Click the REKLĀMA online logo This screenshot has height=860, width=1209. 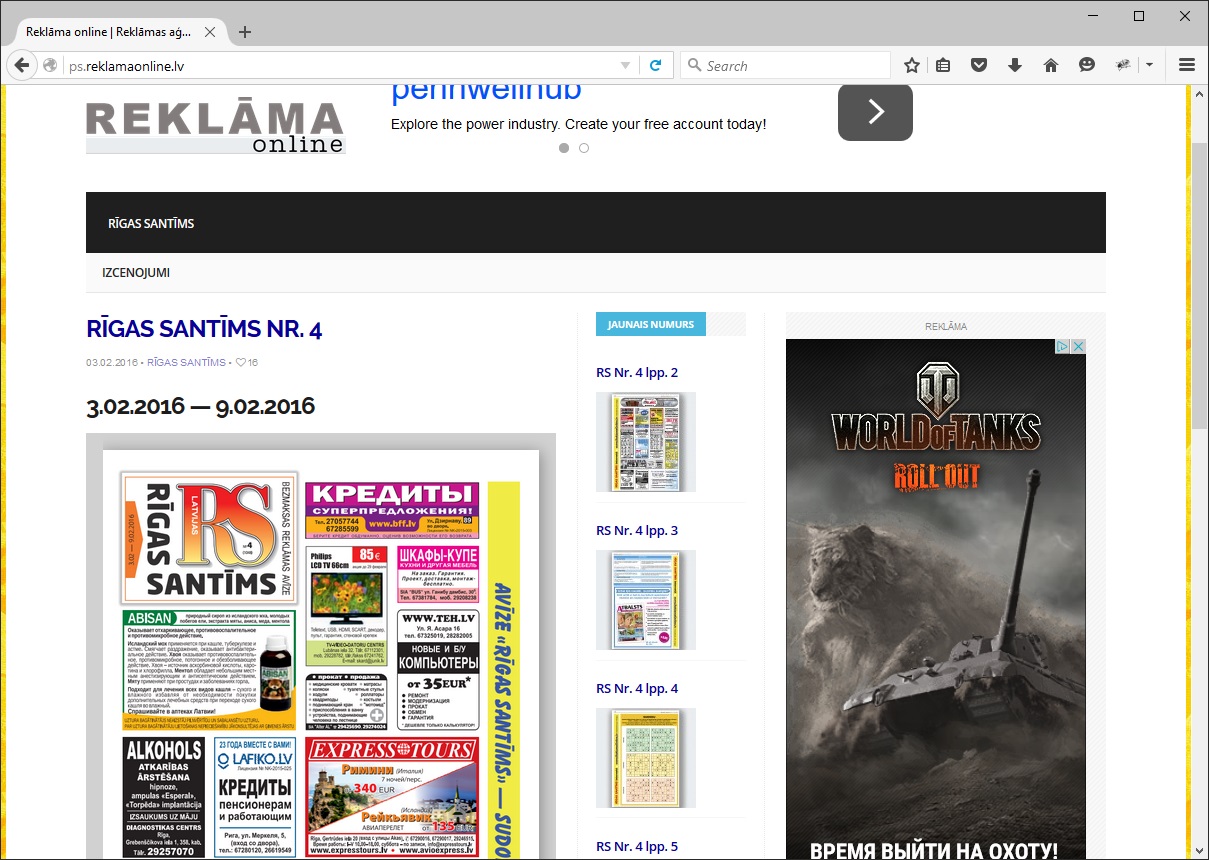[215, 126]
